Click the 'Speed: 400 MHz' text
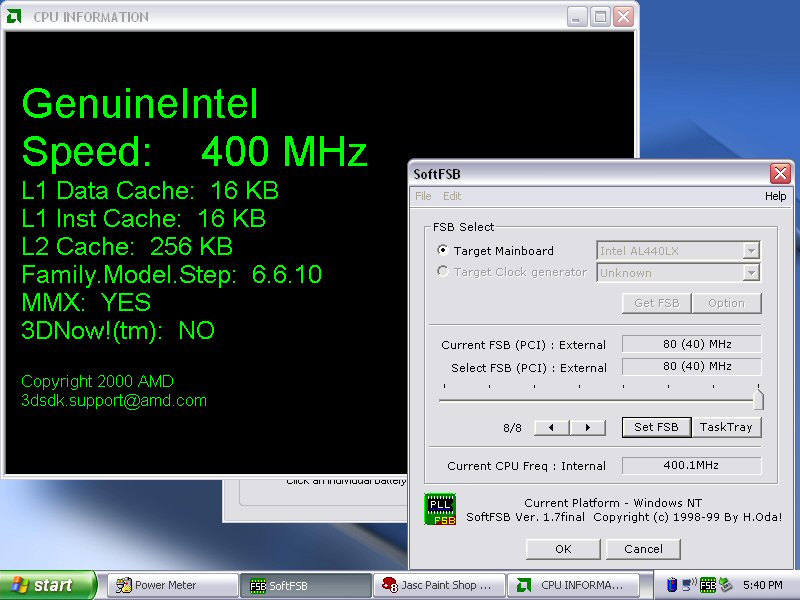 [194, 152]
